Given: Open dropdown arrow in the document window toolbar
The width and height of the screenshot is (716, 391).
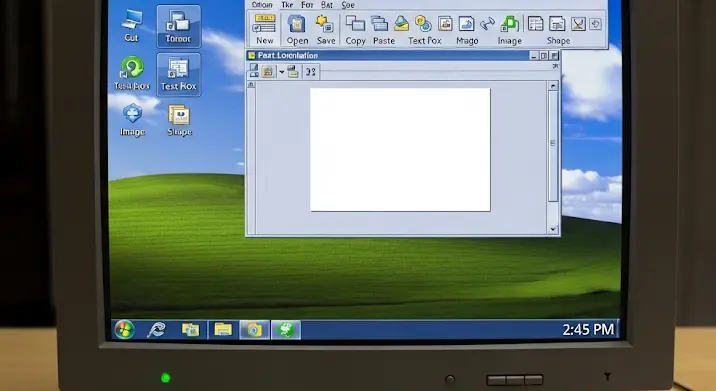Looking at the screenshot, I should coord(281,72).
